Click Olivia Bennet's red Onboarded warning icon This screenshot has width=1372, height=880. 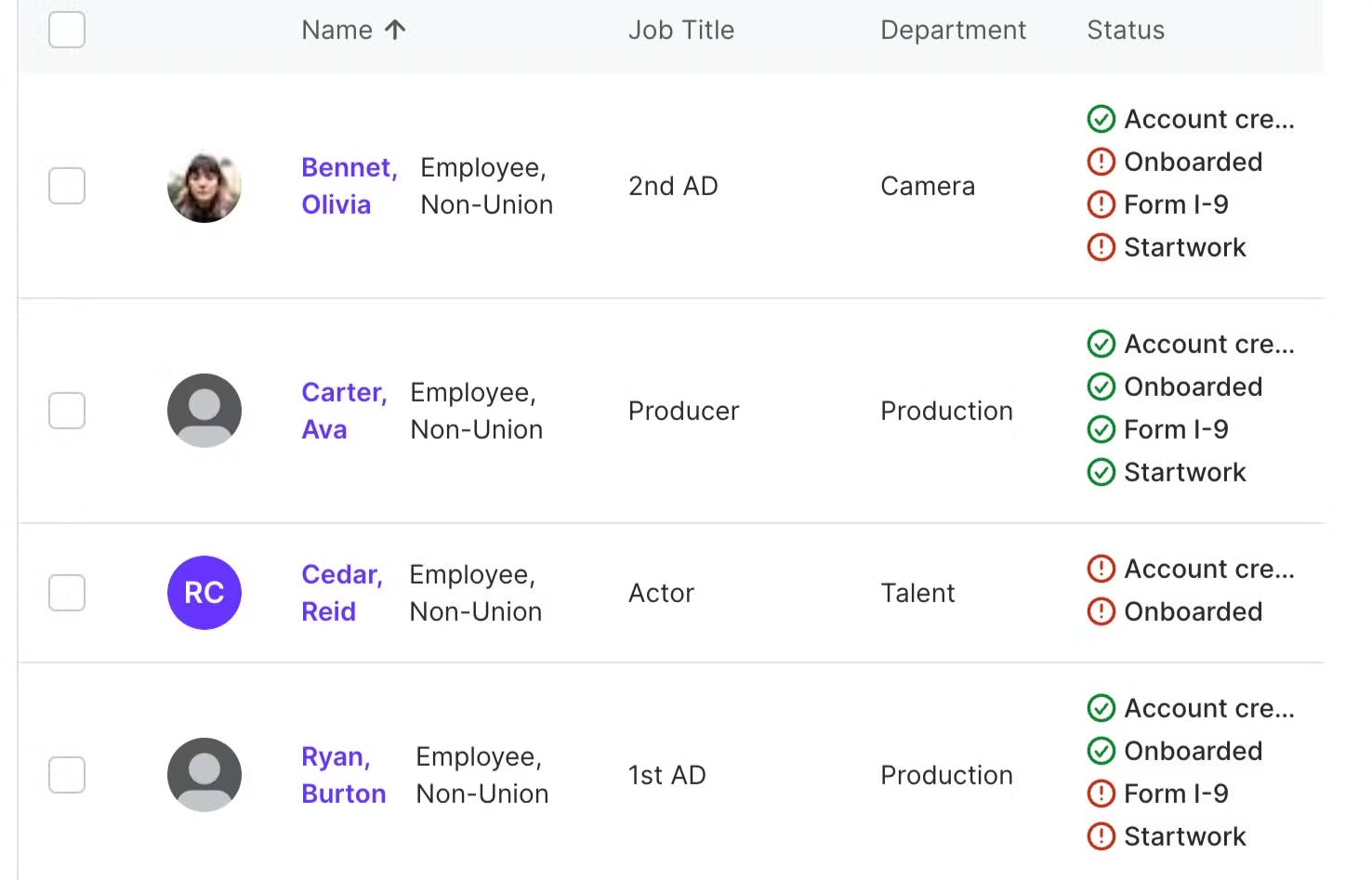pyautogui.click(x=1101, y=162)
